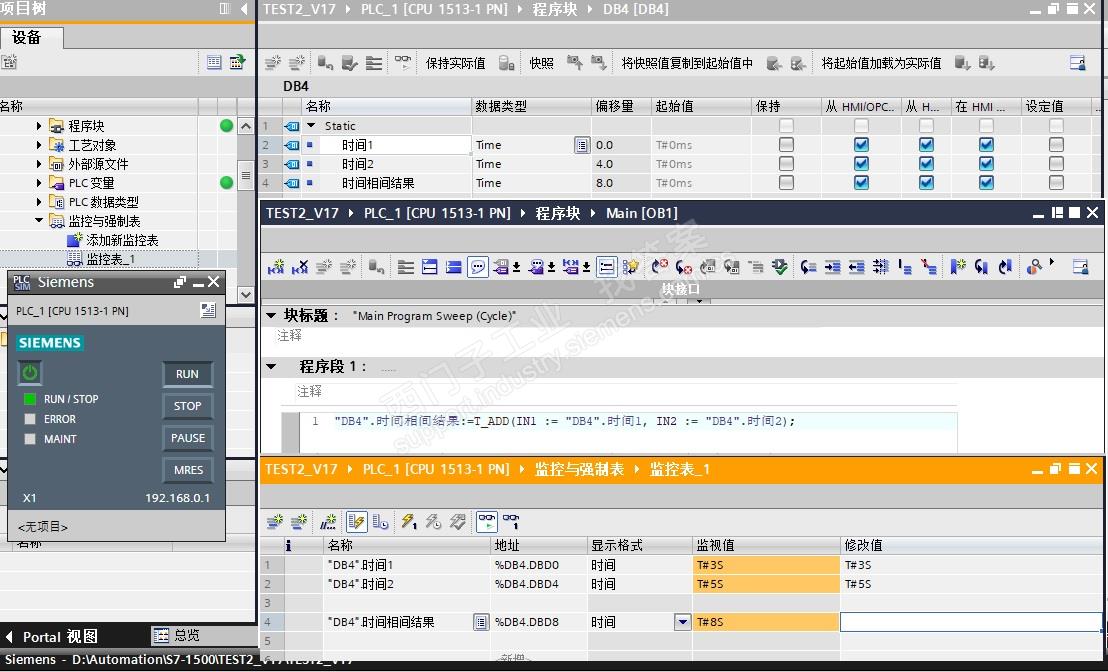This screenshot has height=672, width=1108.
Task: Click Monitor all glasses icon in DB4 toolbar
Action: [x=403, y=63]
